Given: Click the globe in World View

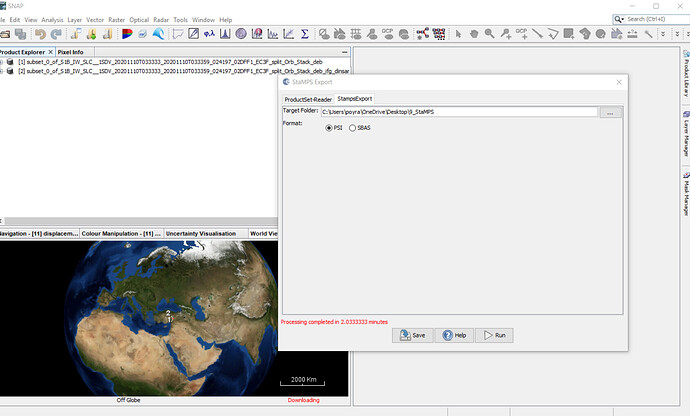Looking at the screenshot, I should point(172,318).
